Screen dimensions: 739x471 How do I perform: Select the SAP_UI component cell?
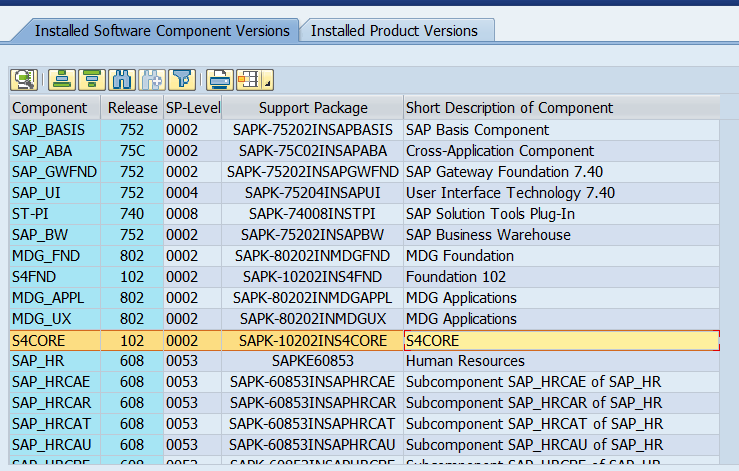tap(55, 193)
